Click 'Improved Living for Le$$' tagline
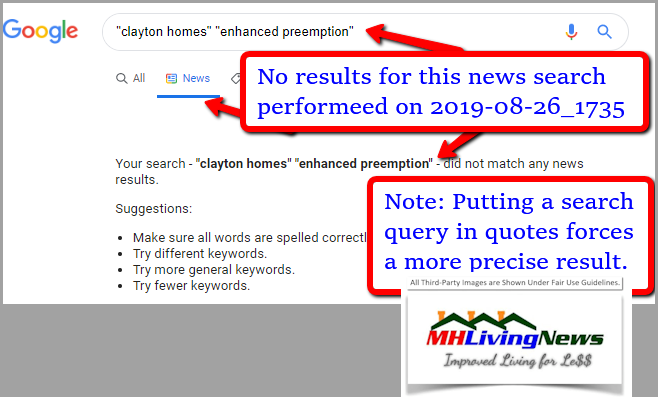This screenshot has height=397, width=658. (x=518, y=361)
